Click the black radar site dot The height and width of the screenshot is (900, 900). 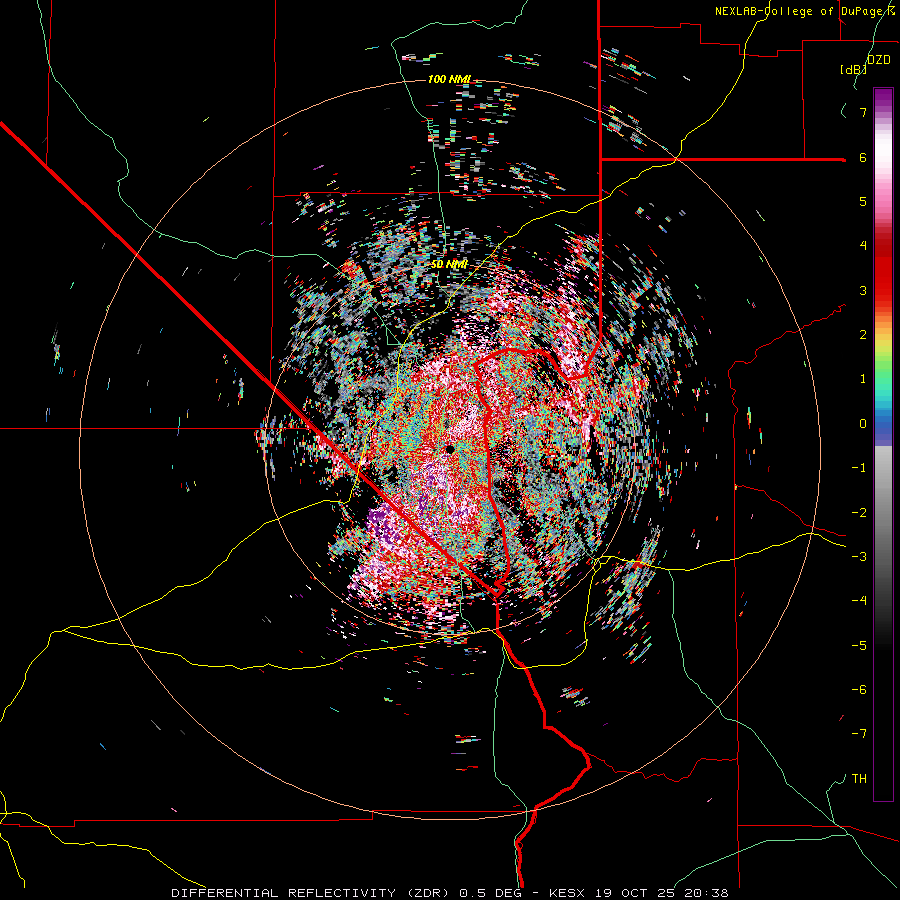pyautogui.click(x=449, y=449)
